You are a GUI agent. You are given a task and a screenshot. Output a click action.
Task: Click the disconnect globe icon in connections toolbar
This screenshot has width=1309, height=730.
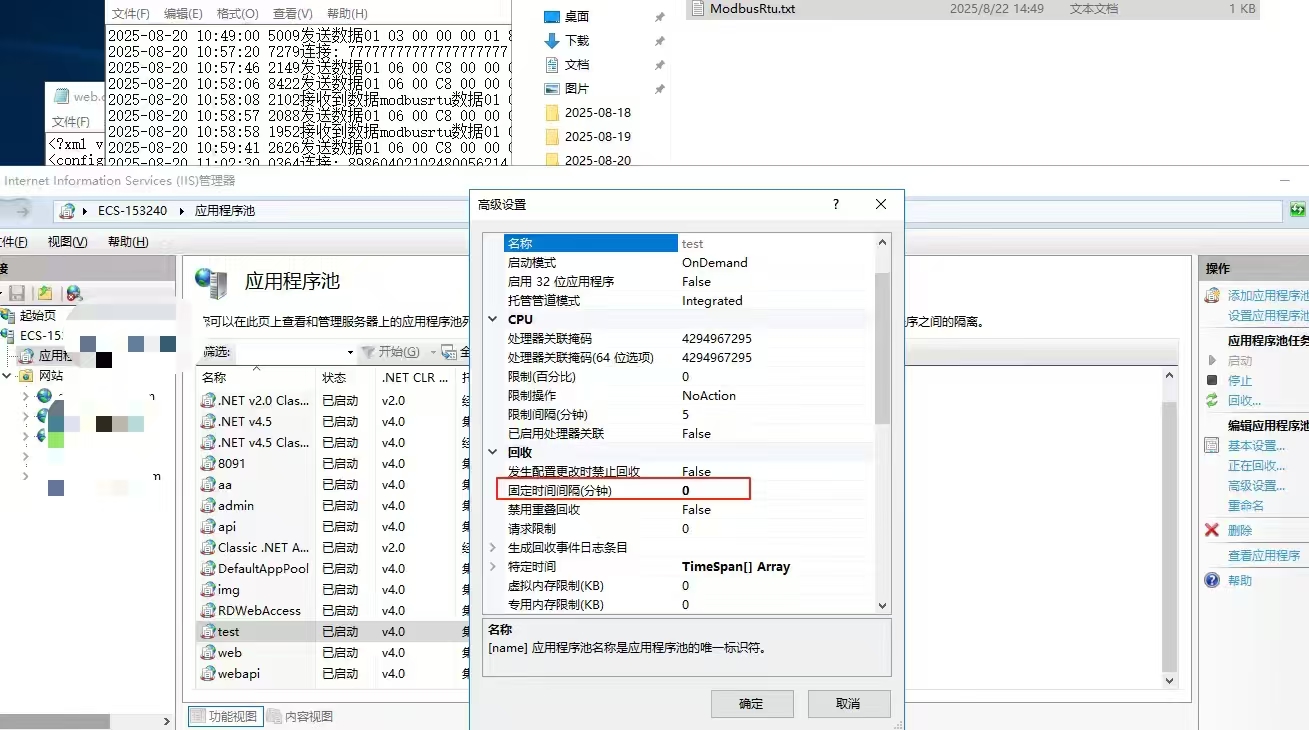[x=73, y=293]
